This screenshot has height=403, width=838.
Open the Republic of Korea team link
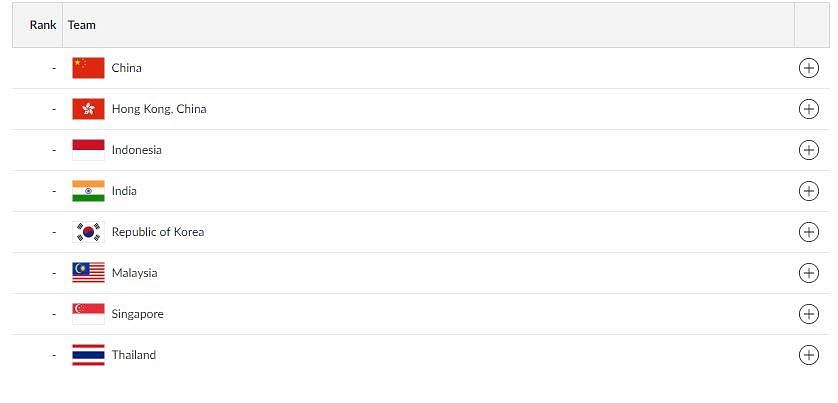(x=158, y=232)
